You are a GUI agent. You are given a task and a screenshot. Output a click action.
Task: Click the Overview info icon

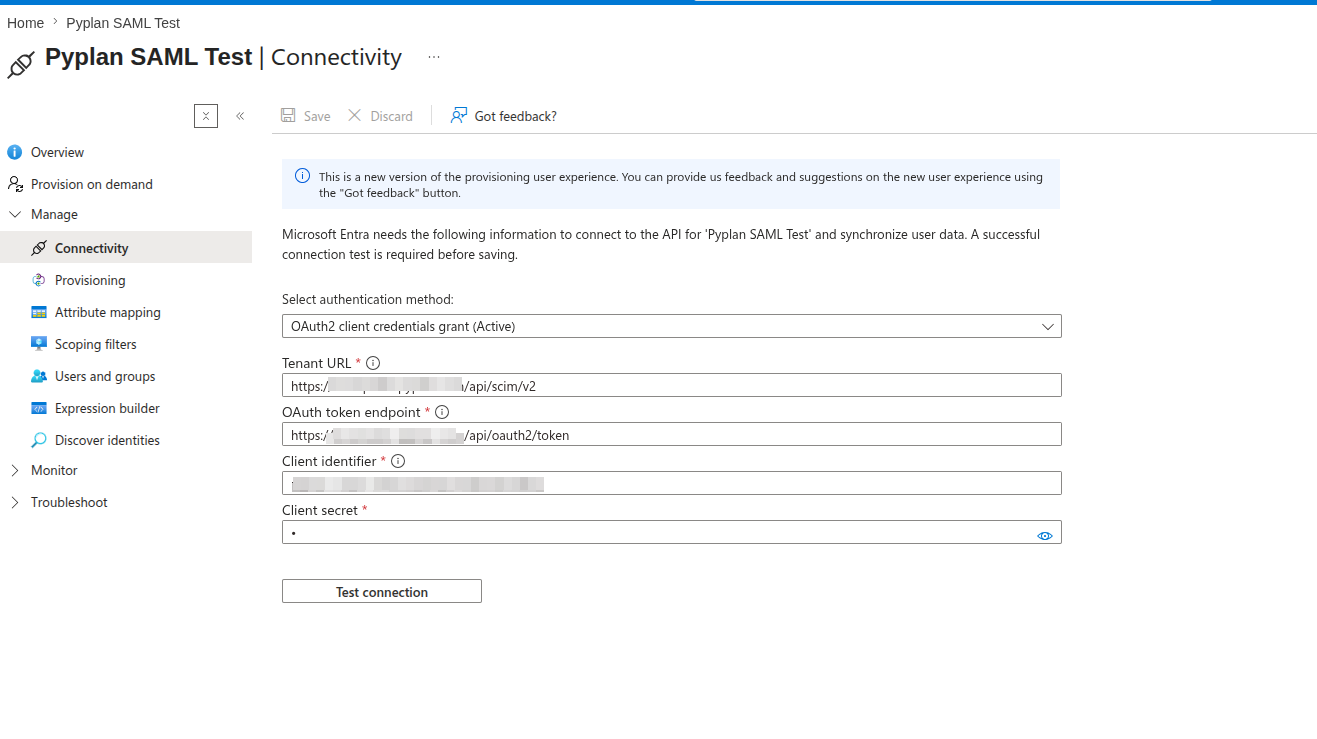14,152
